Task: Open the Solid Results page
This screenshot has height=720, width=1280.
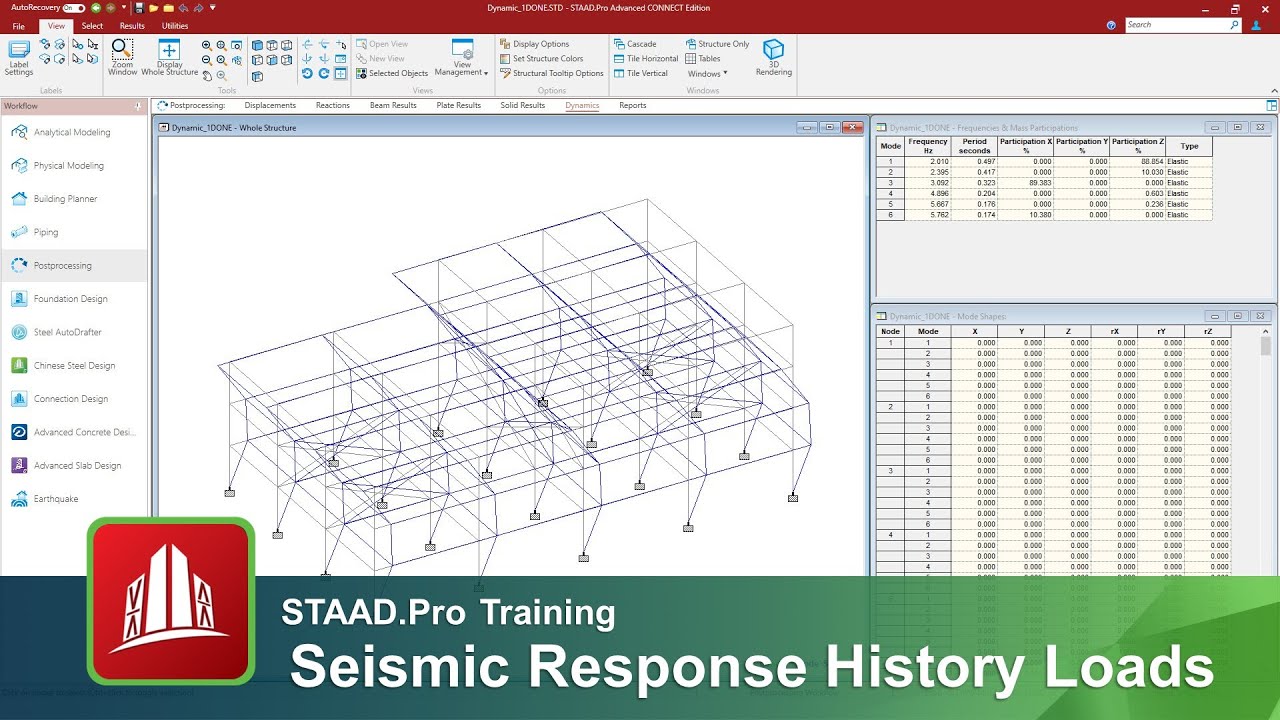Action: click(x=523, y=105)
